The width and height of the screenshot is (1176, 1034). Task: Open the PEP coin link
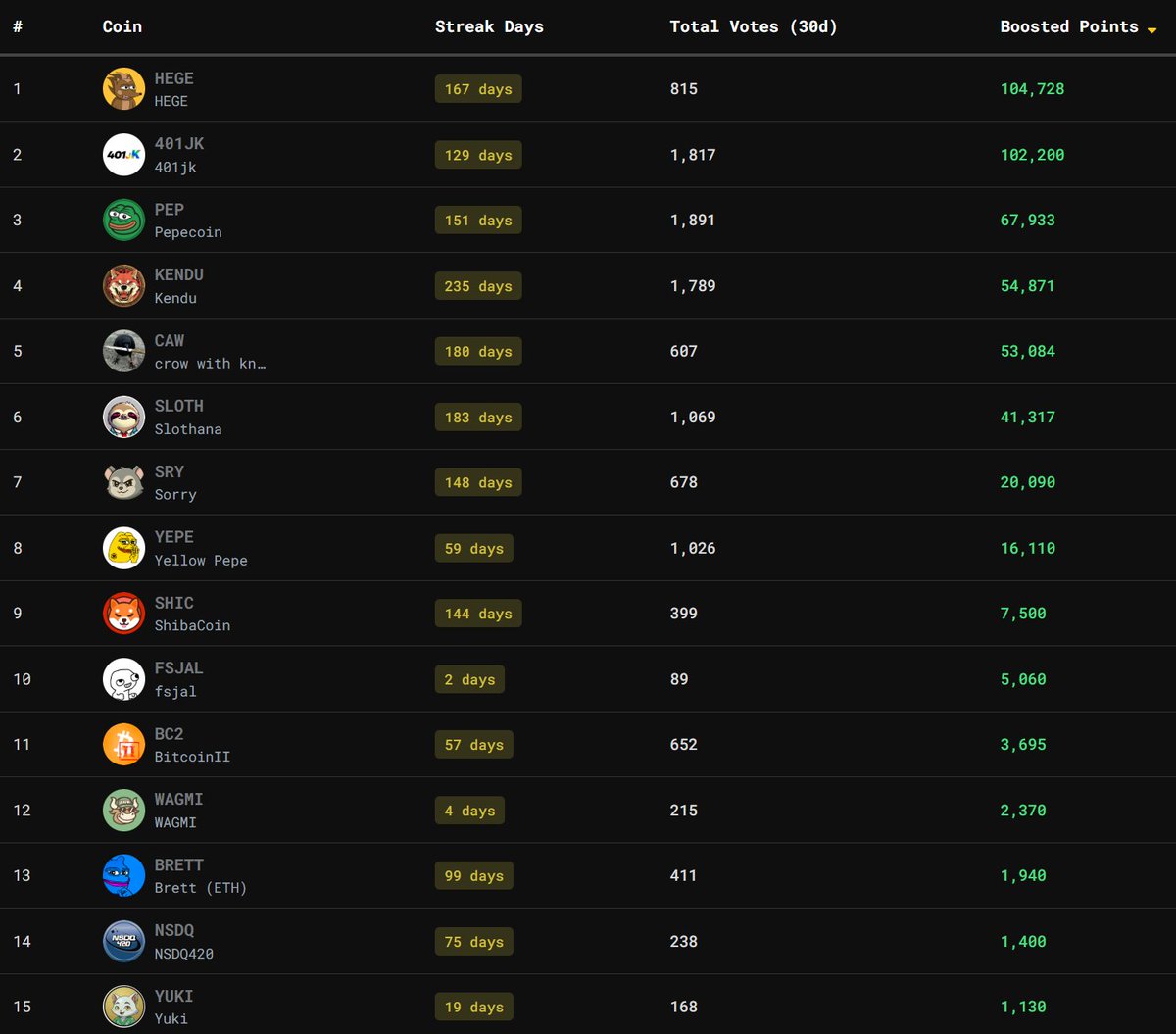tap(170, 210)
